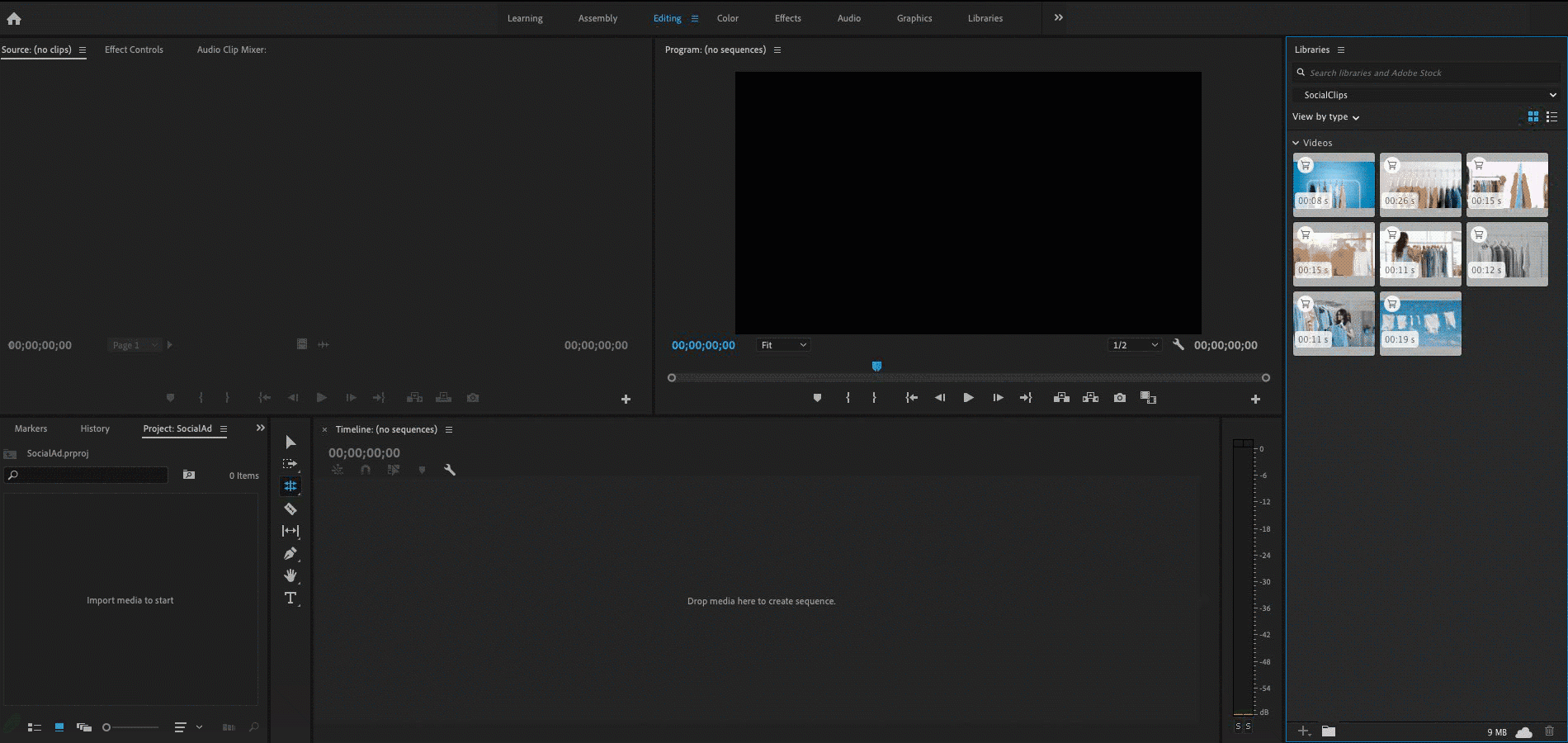The image size is (1568, 743).
Task: Select the Razor tool
Action: point(290,509)
